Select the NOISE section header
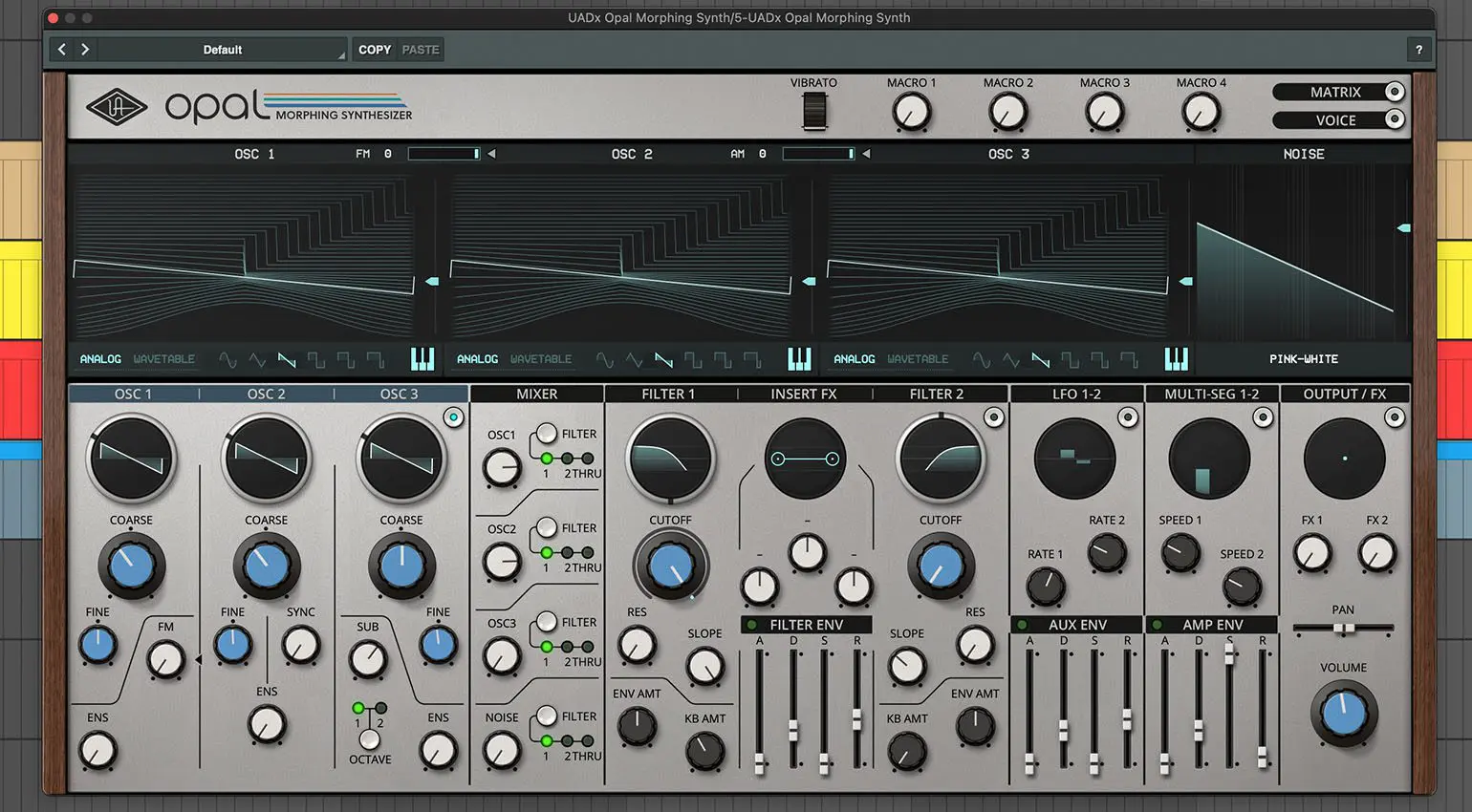The width and height of the screenshot is (1472, 812). click(1304, 153)
